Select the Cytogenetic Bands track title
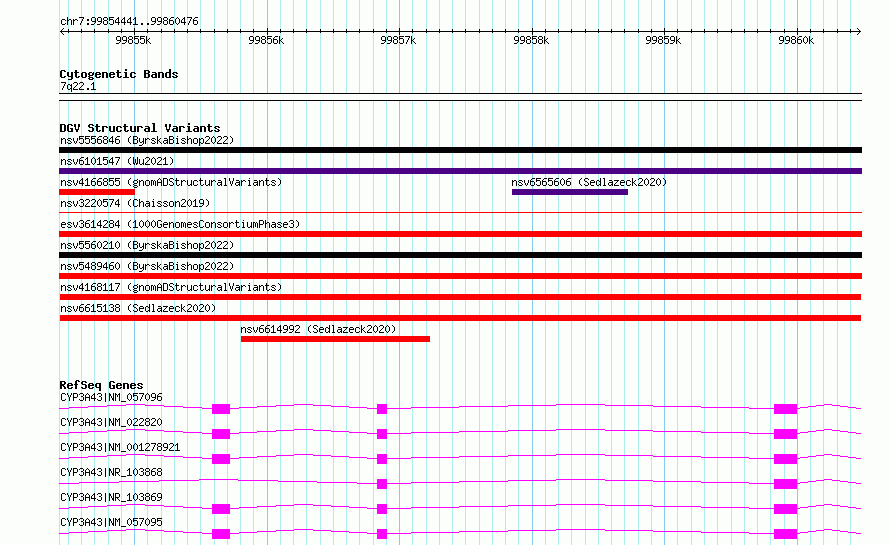This screenshot has height=545, width=890. click(119, 74)
